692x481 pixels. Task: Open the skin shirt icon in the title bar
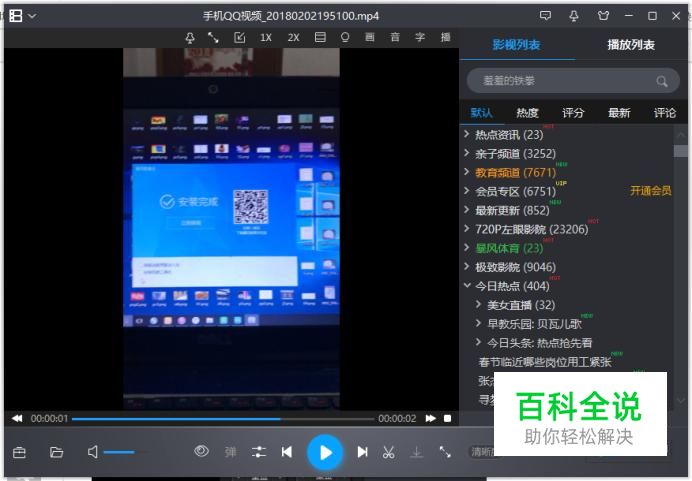(x=603, y=16)
